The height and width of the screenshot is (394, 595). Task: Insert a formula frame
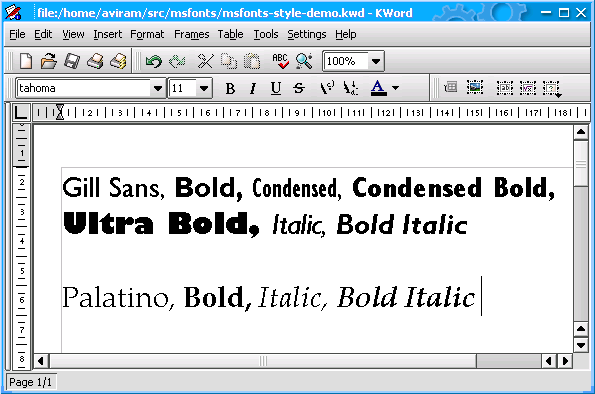coord(528,88)
